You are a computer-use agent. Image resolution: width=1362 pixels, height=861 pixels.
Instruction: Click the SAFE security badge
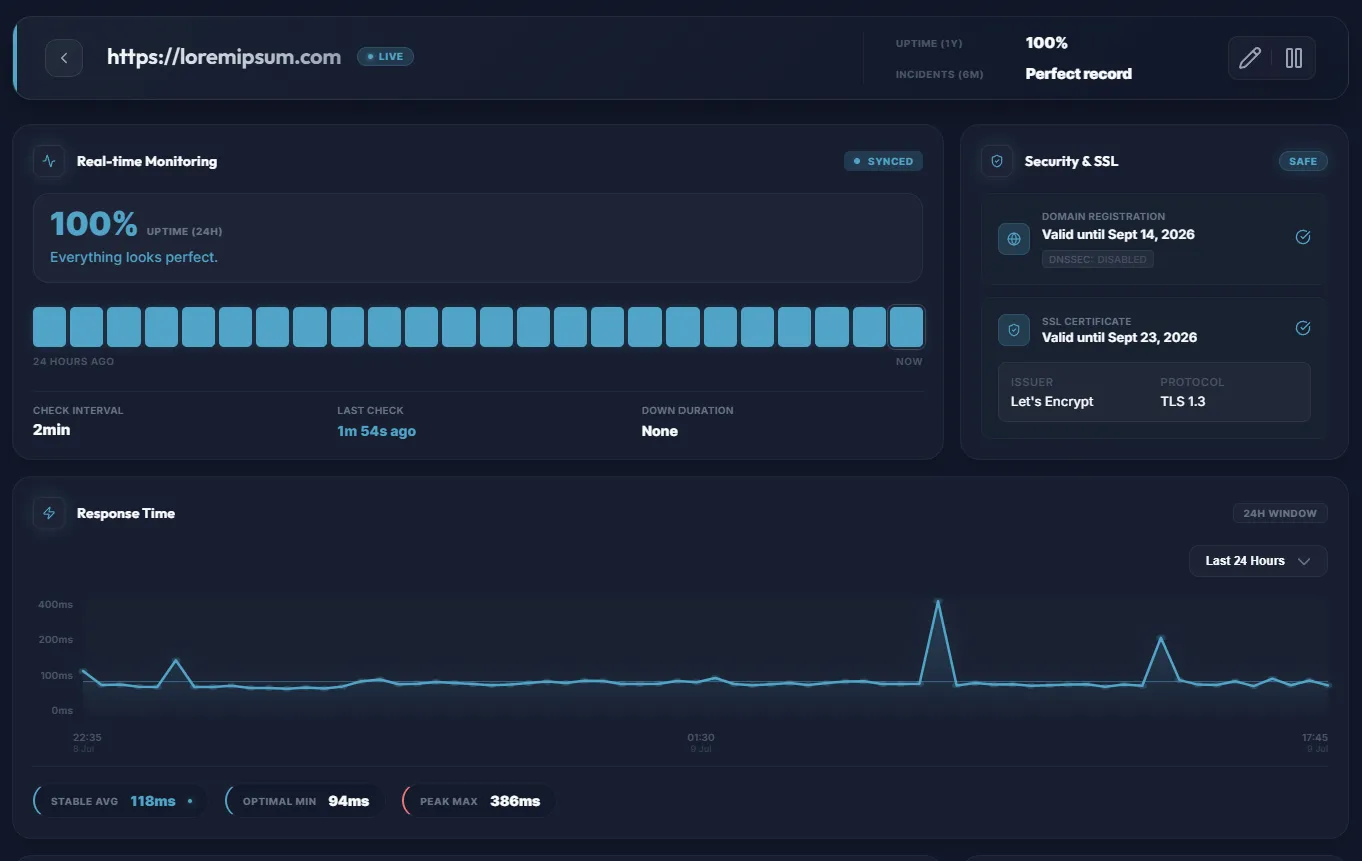1303,161
